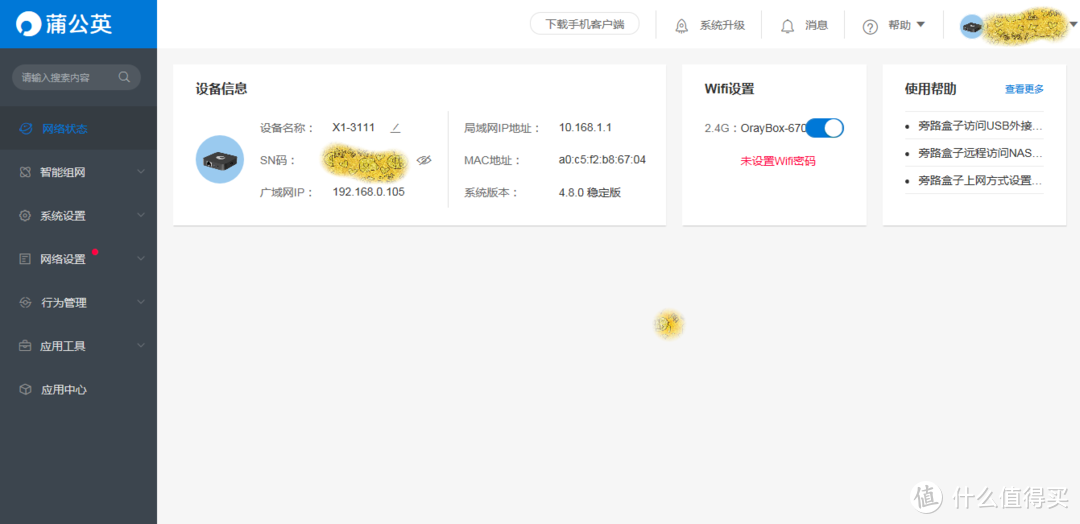
Task: Click the WAN IP value 192.168.0.105
Action: point(368,191)
